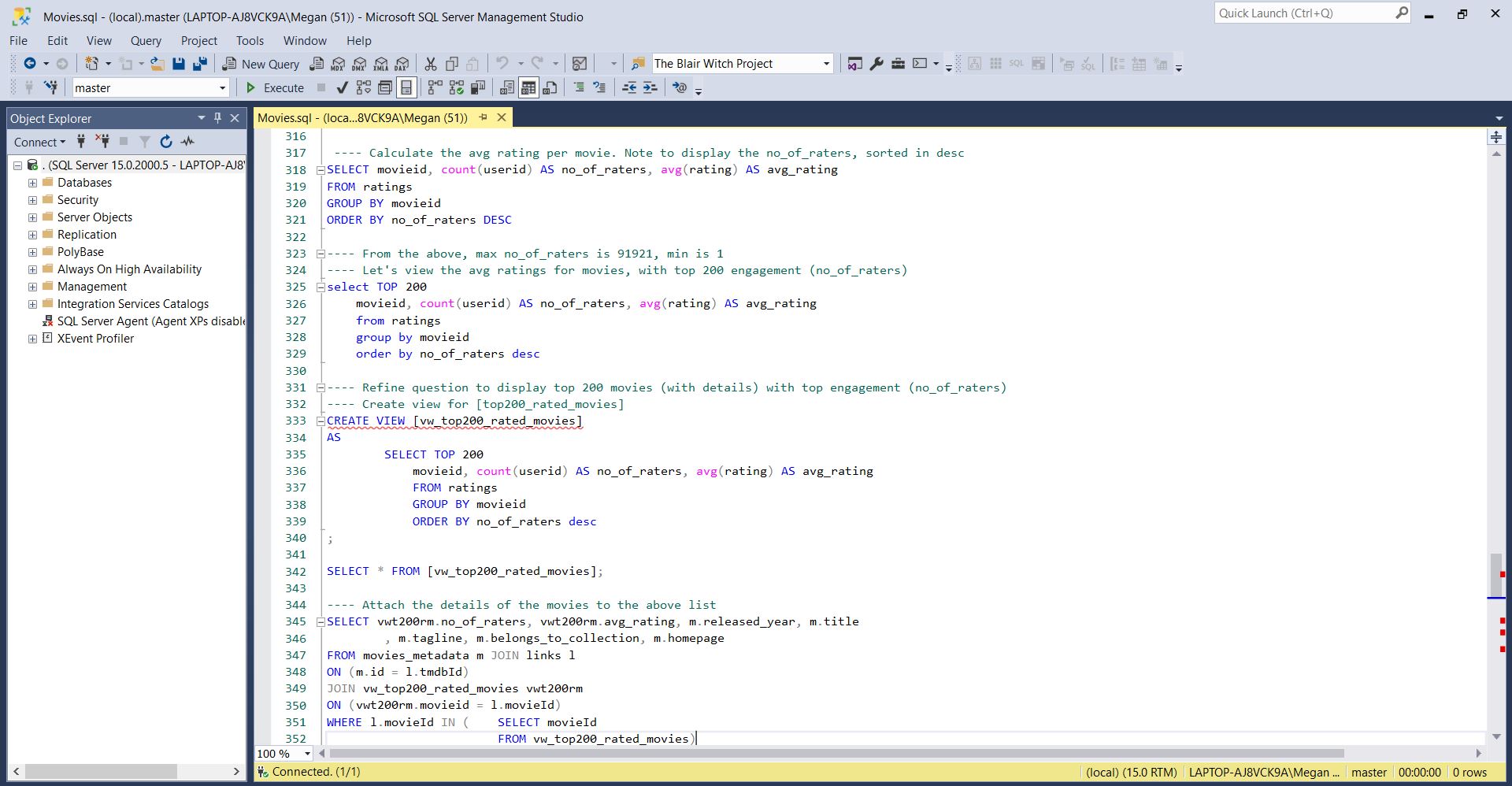Viewport: 1512px width, 786px height.
Task: Open the editor zoom 100 % dropdown
Action: 307,754
